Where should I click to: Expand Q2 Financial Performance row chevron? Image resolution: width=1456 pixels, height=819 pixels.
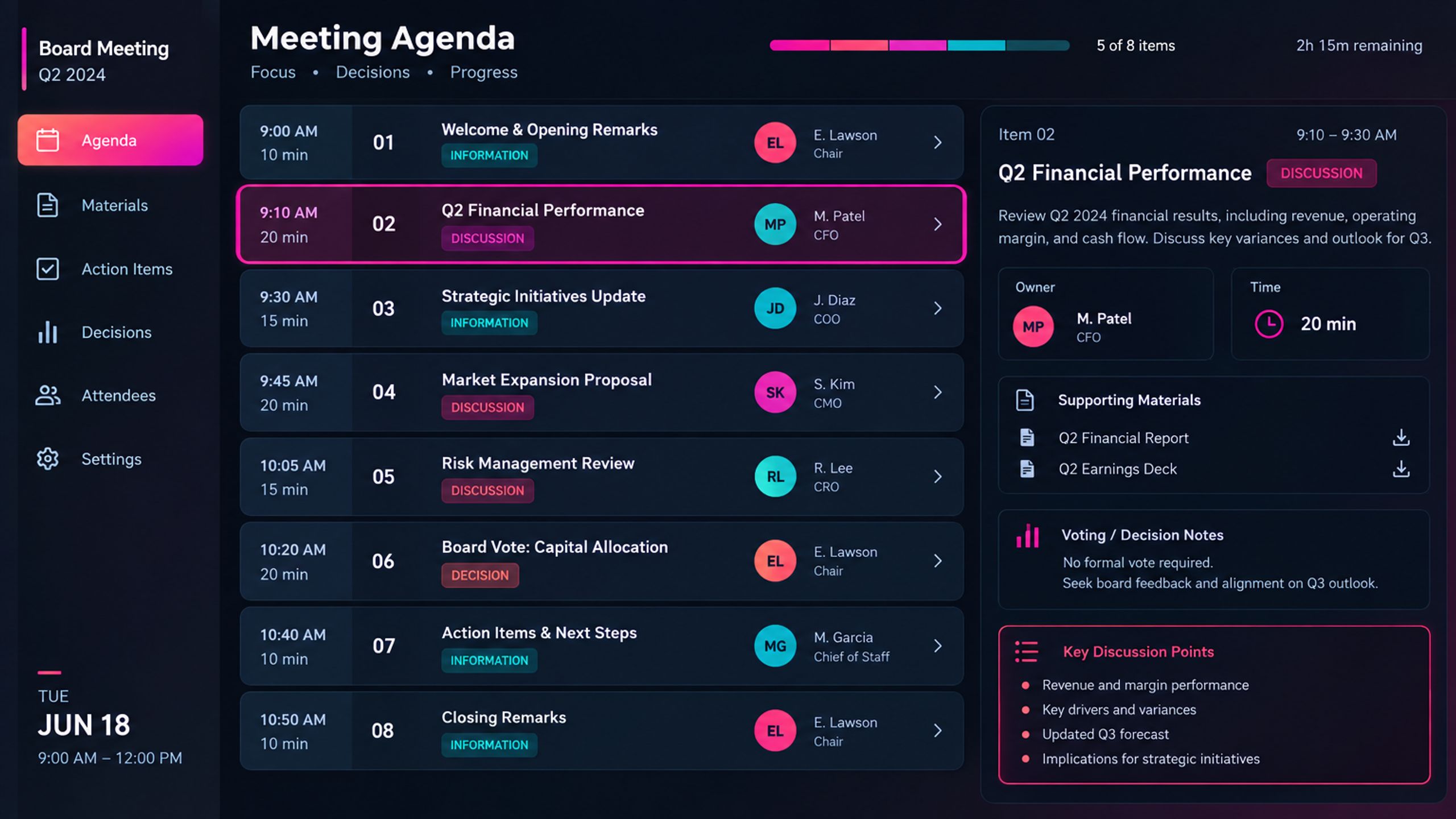938,224
